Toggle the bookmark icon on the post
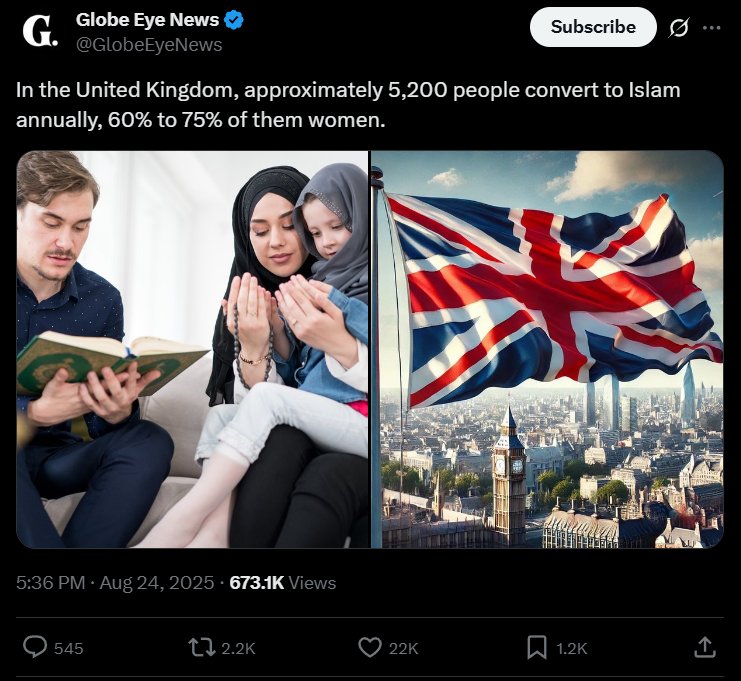 tap(537, 647)
